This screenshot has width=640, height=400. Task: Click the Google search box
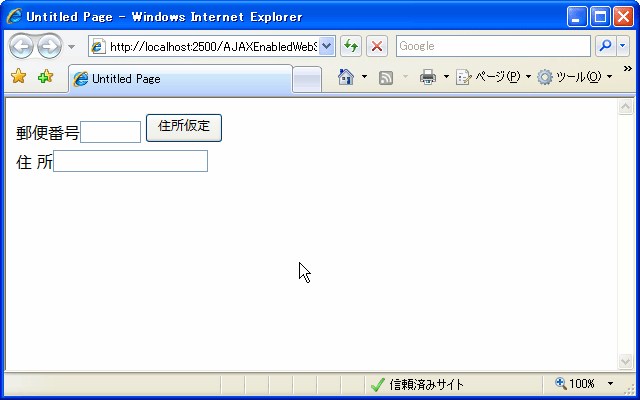[x=493, y=46]
